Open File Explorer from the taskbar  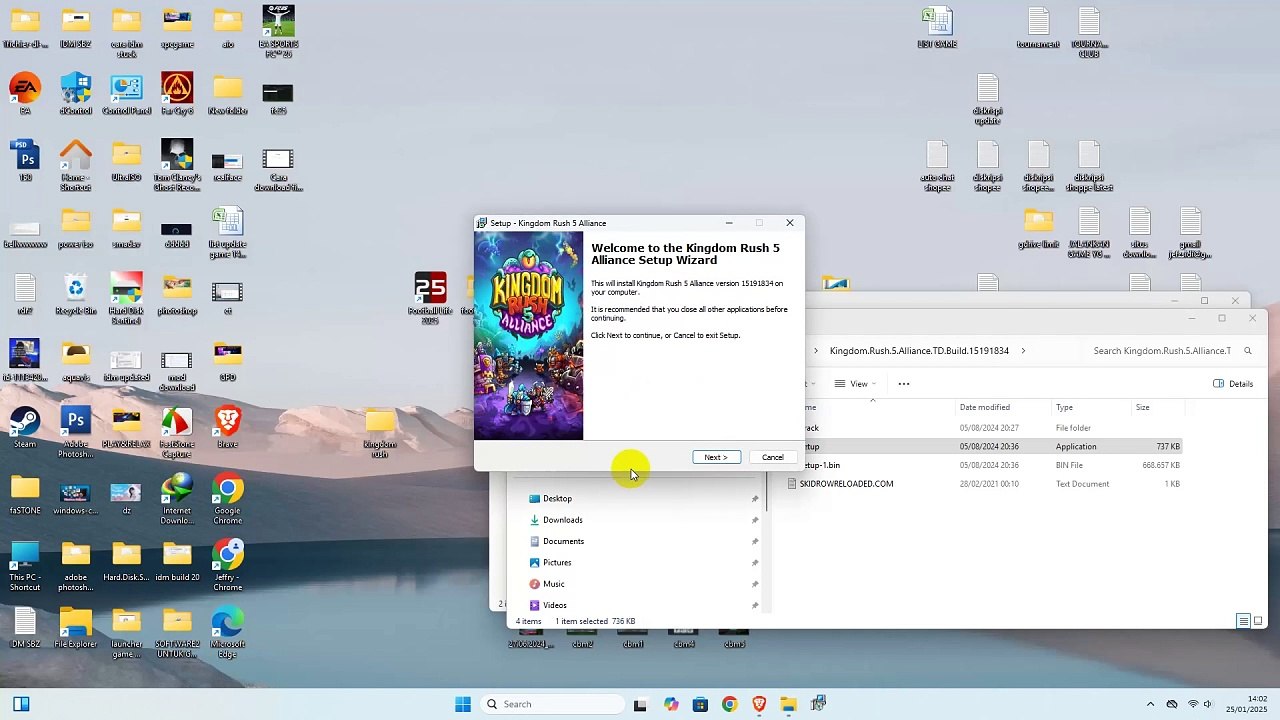tap(789, 704)
